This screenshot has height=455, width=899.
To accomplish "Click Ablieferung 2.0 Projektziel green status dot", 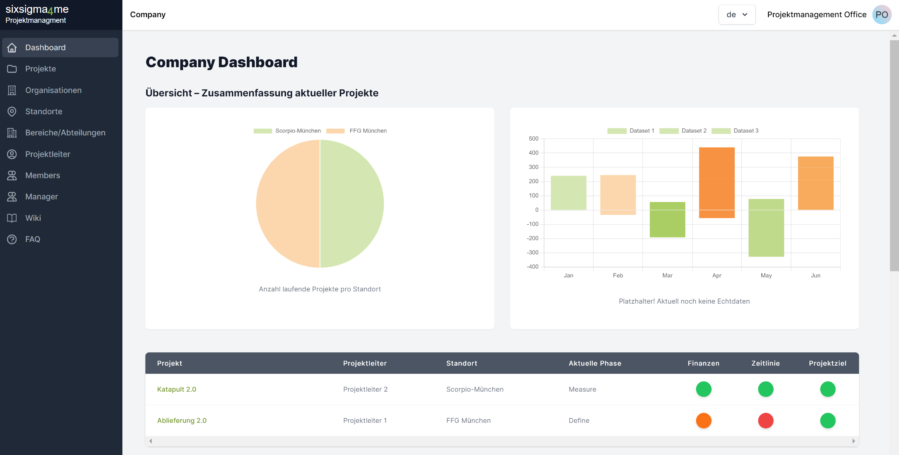I will [x=827, y=421].
